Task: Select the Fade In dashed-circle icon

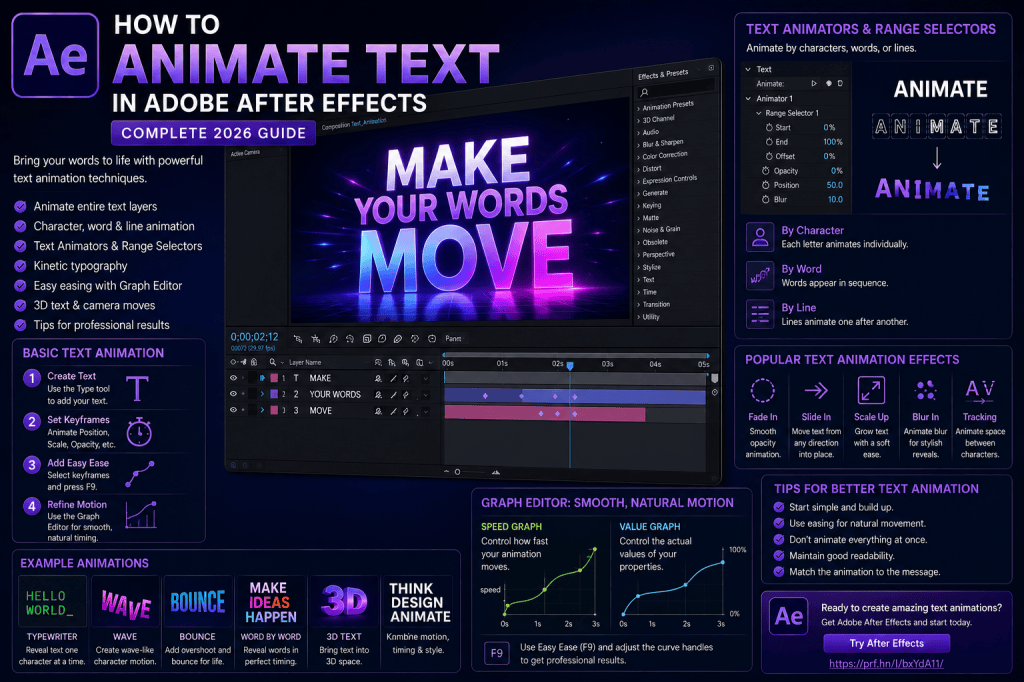Action: click(762, 391)
